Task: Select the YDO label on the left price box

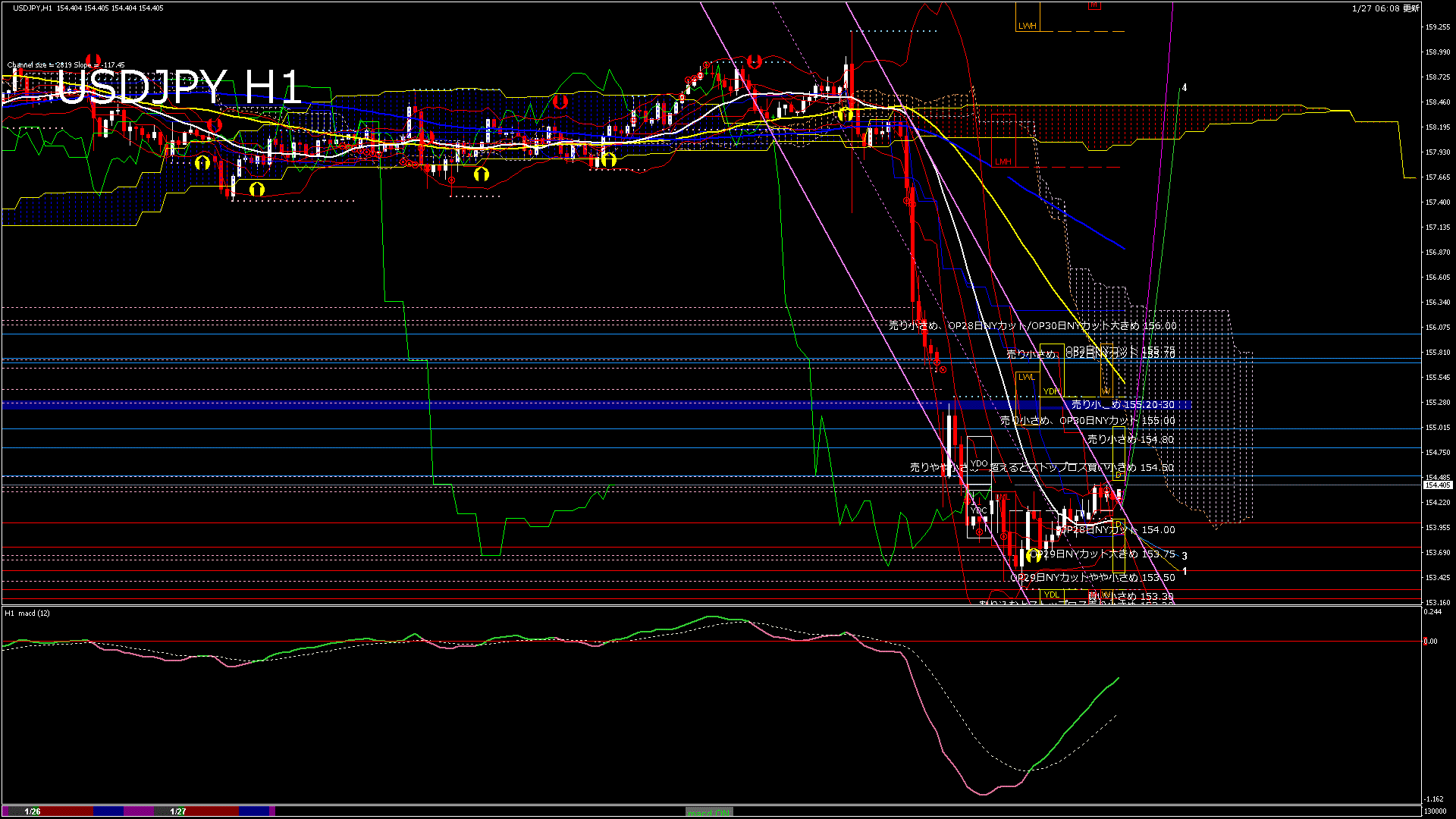Action: coord(980,464)
